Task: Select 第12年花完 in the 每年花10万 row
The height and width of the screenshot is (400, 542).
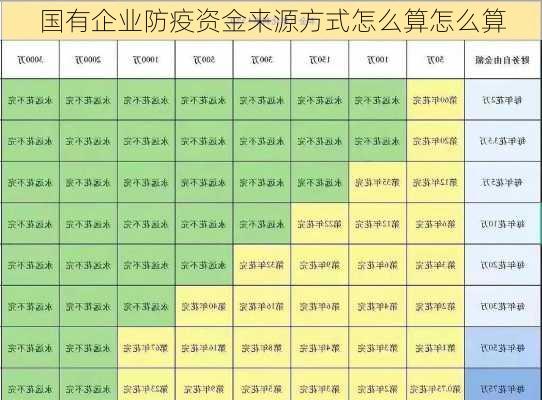Action: point(377,224)
